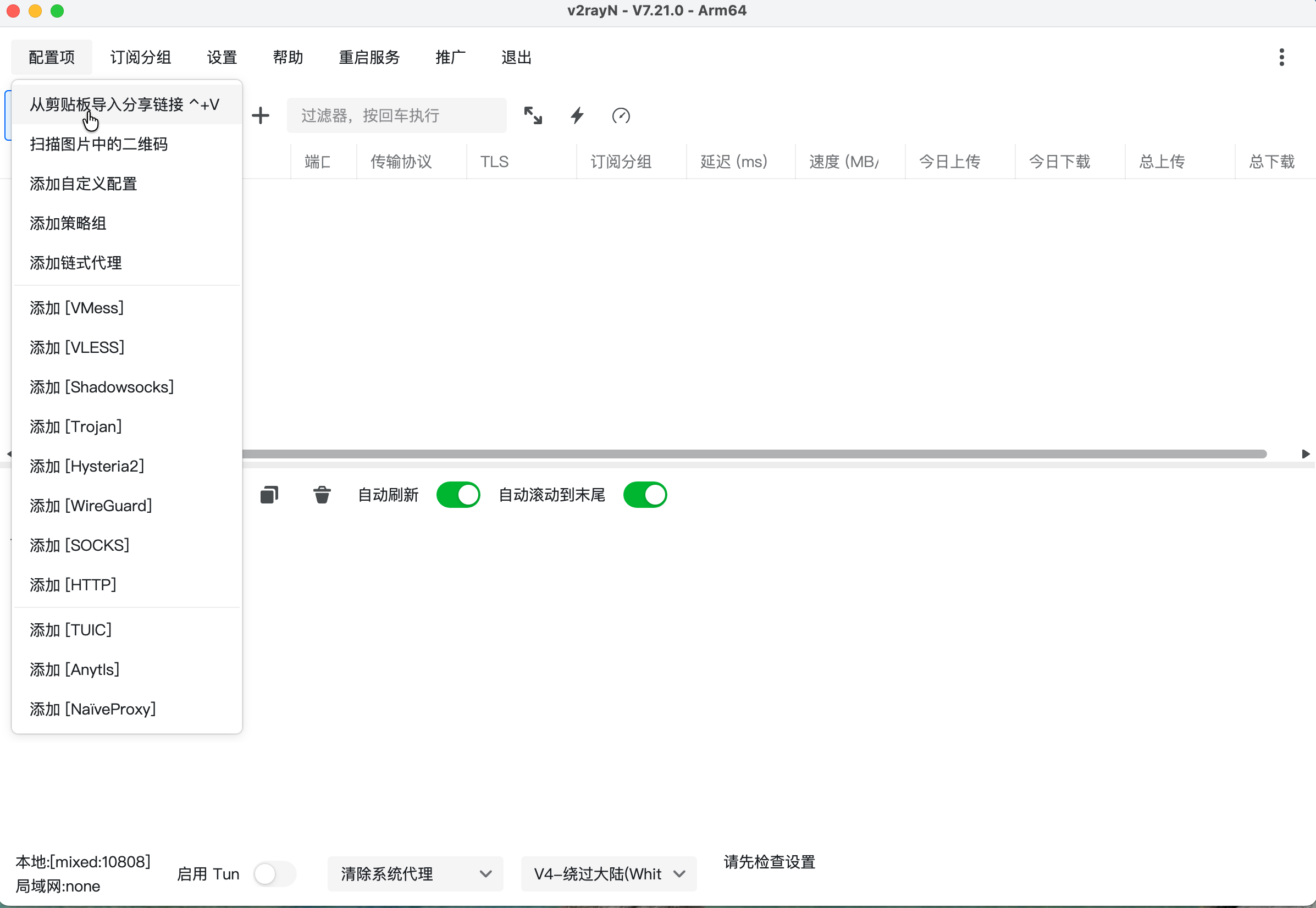Viewport: 1316px width, 908px height.
Task: Click the expand arrows icon in toolbar
Action: [x=533, y=115]
